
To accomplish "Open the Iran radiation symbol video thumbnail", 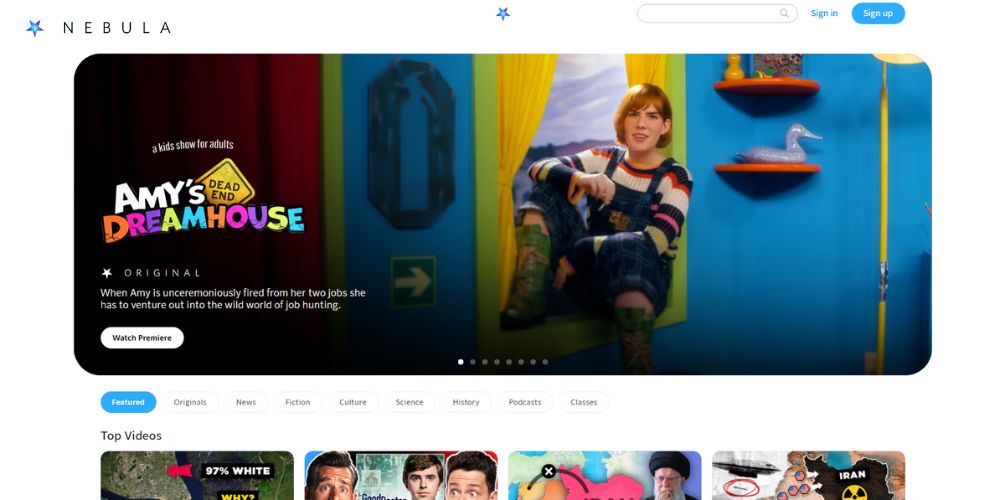I will click(x=808, y=476).
